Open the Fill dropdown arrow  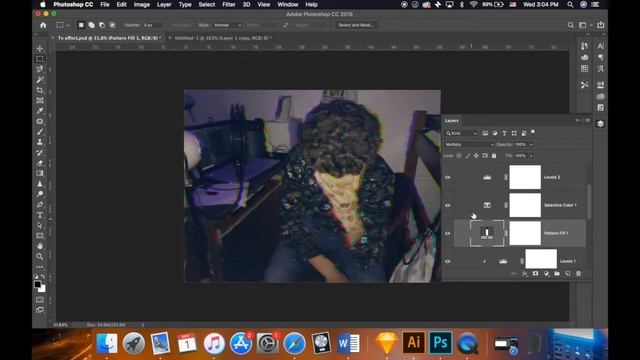pos(531,156)
